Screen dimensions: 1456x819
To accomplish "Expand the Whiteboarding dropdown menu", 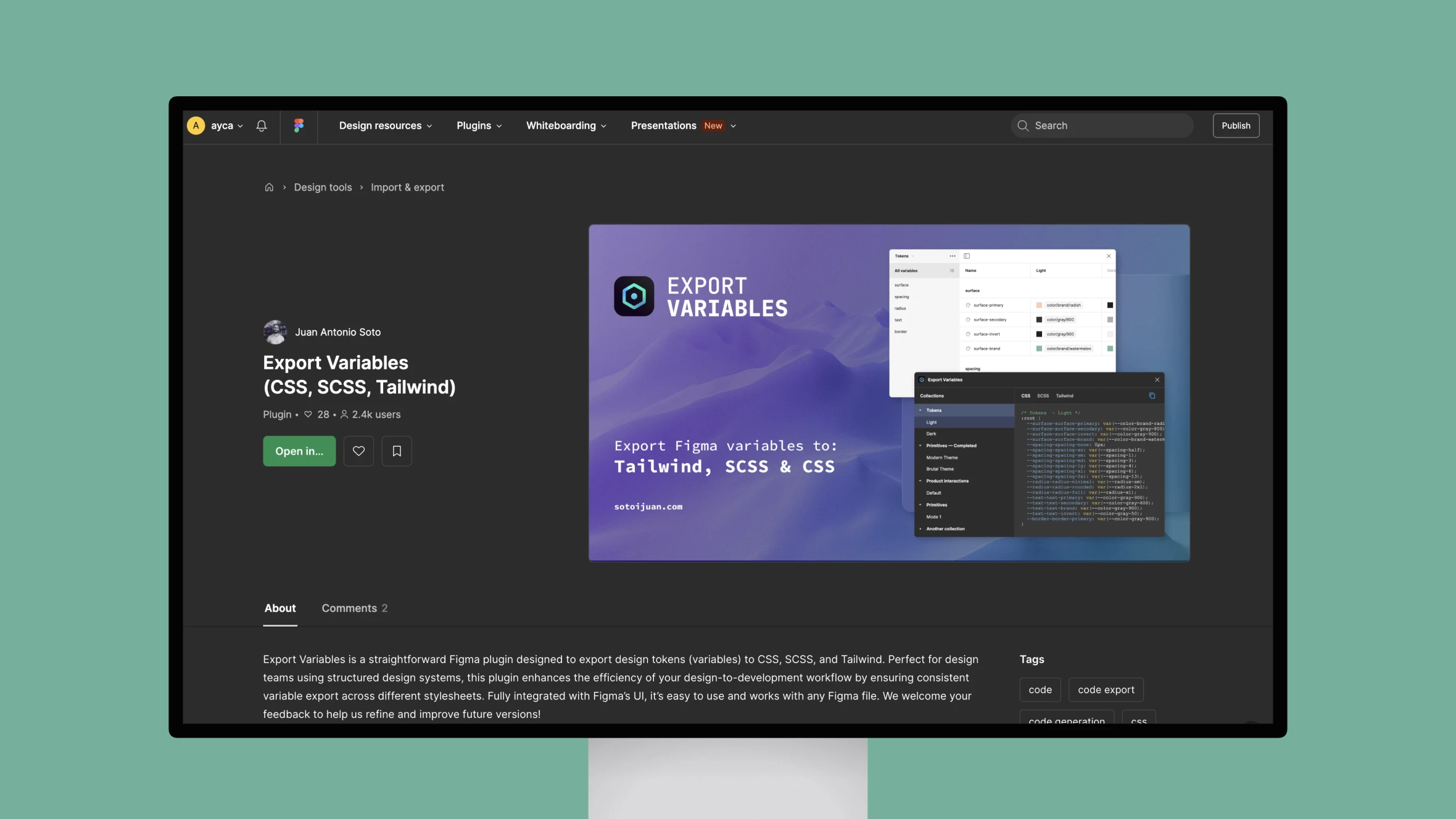I will (566, 125).
